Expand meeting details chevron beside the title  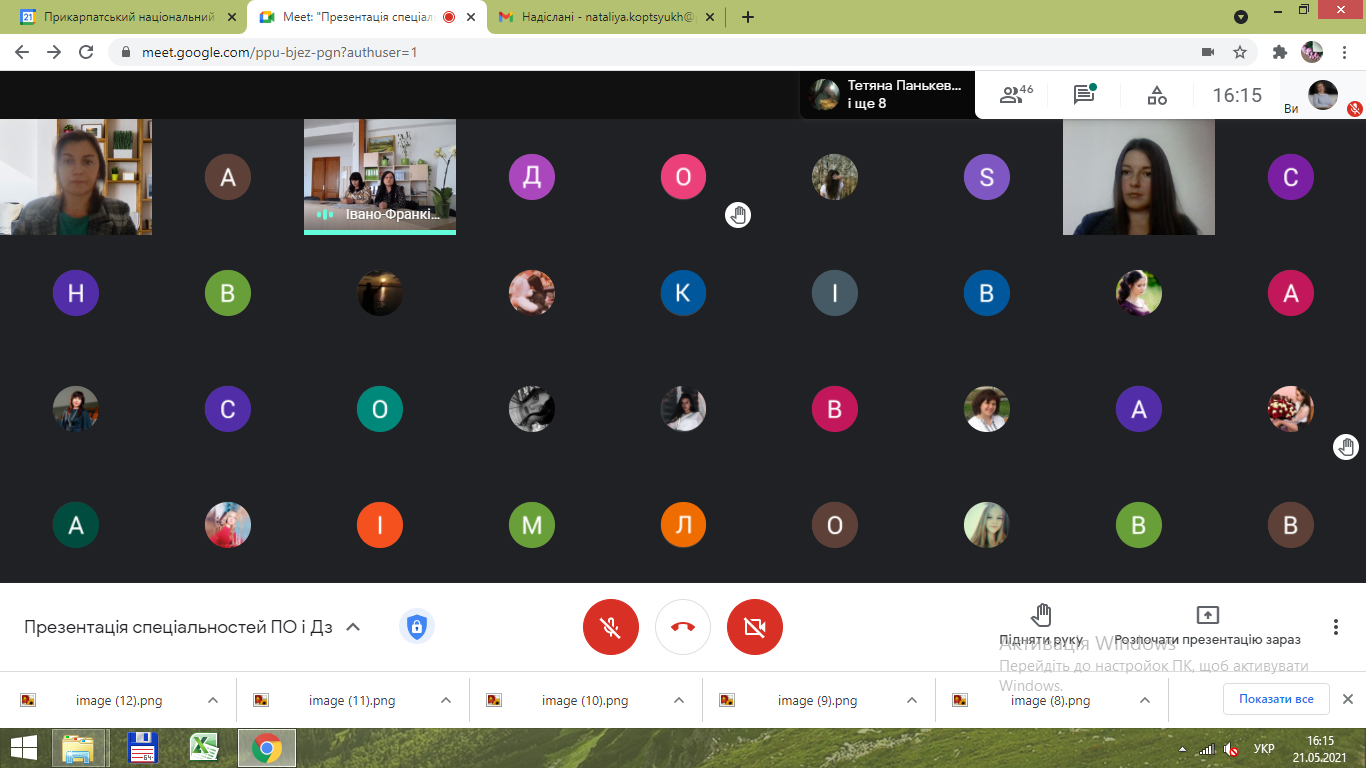[x=352, y=627]
